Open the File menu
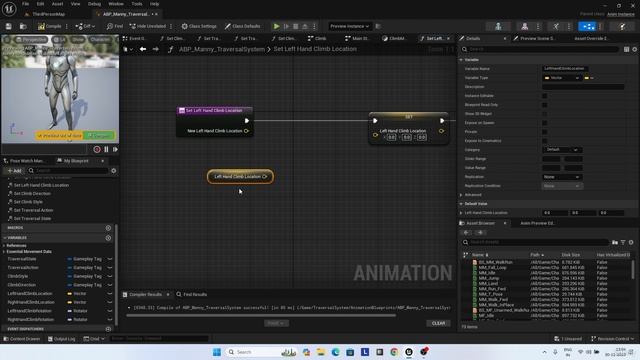The width and height of the screenshot is (640, 360). [x=25, y=4]
